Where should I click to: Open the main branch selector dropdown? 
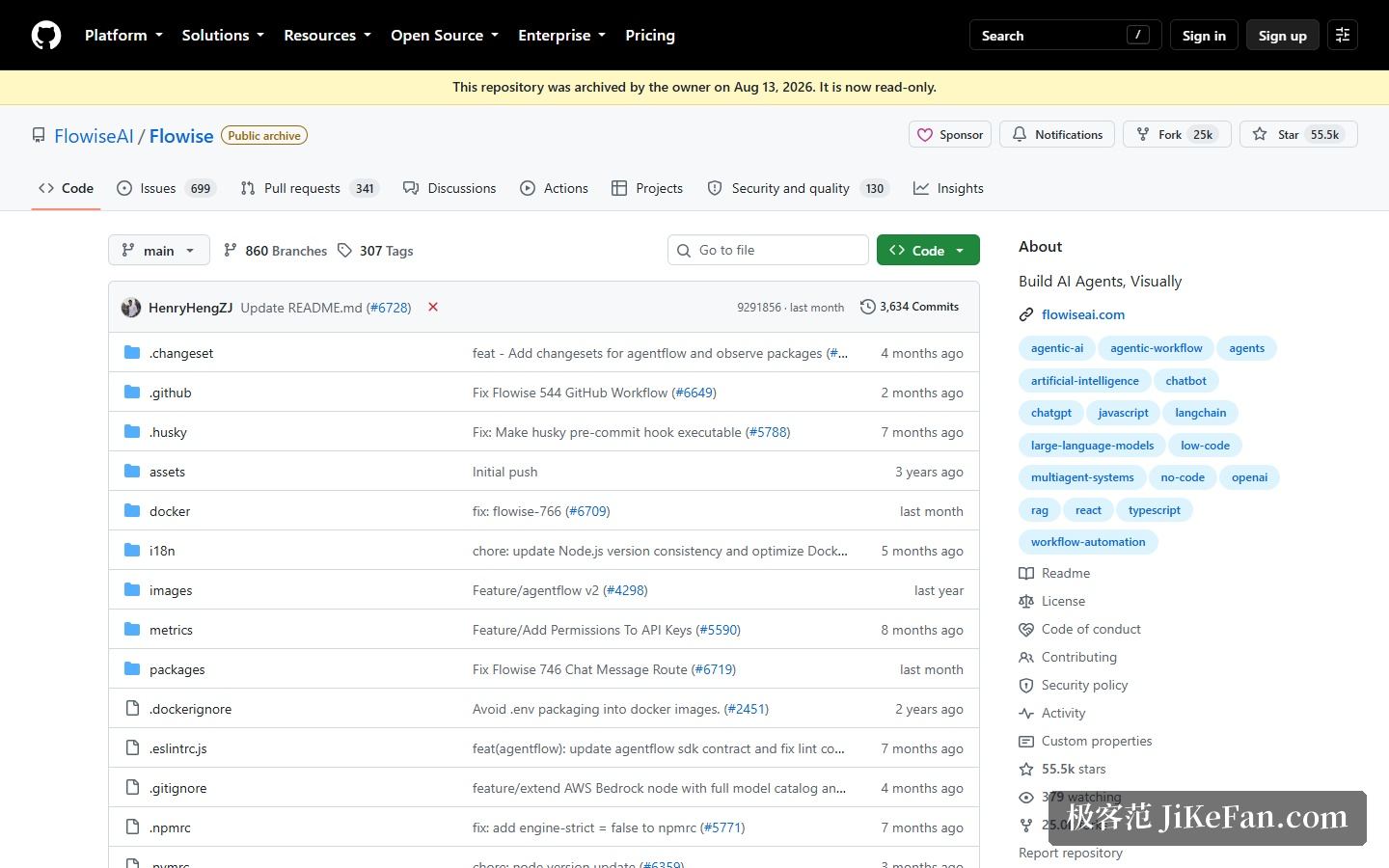click(159, 250)
